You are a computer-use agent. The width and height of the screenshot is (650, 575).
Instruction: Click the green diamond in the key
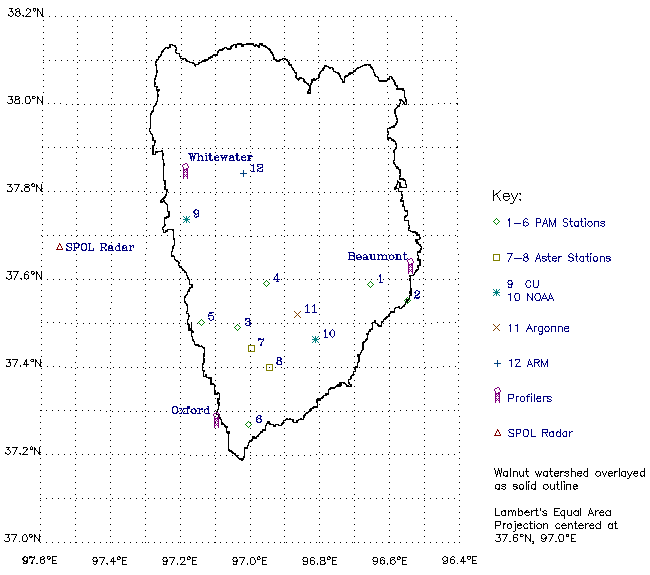pos(497,222)
